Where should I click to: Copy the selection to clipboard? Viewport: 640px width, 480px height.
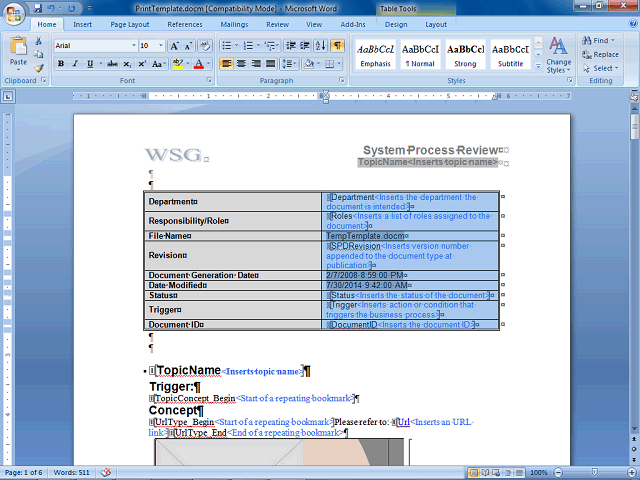click(38, 54)
